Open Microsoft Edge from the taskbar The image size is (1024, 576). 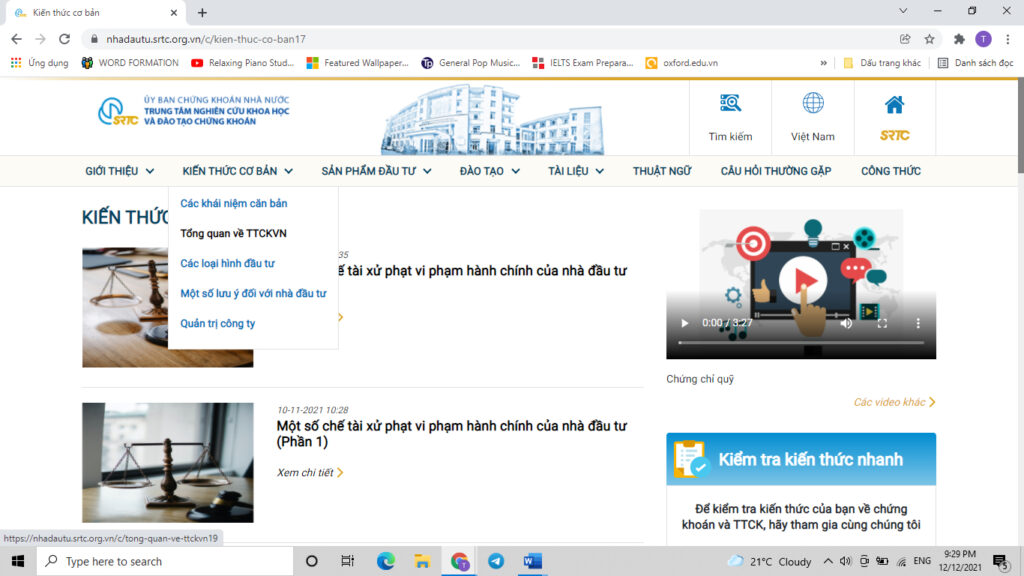click(385, 561)
